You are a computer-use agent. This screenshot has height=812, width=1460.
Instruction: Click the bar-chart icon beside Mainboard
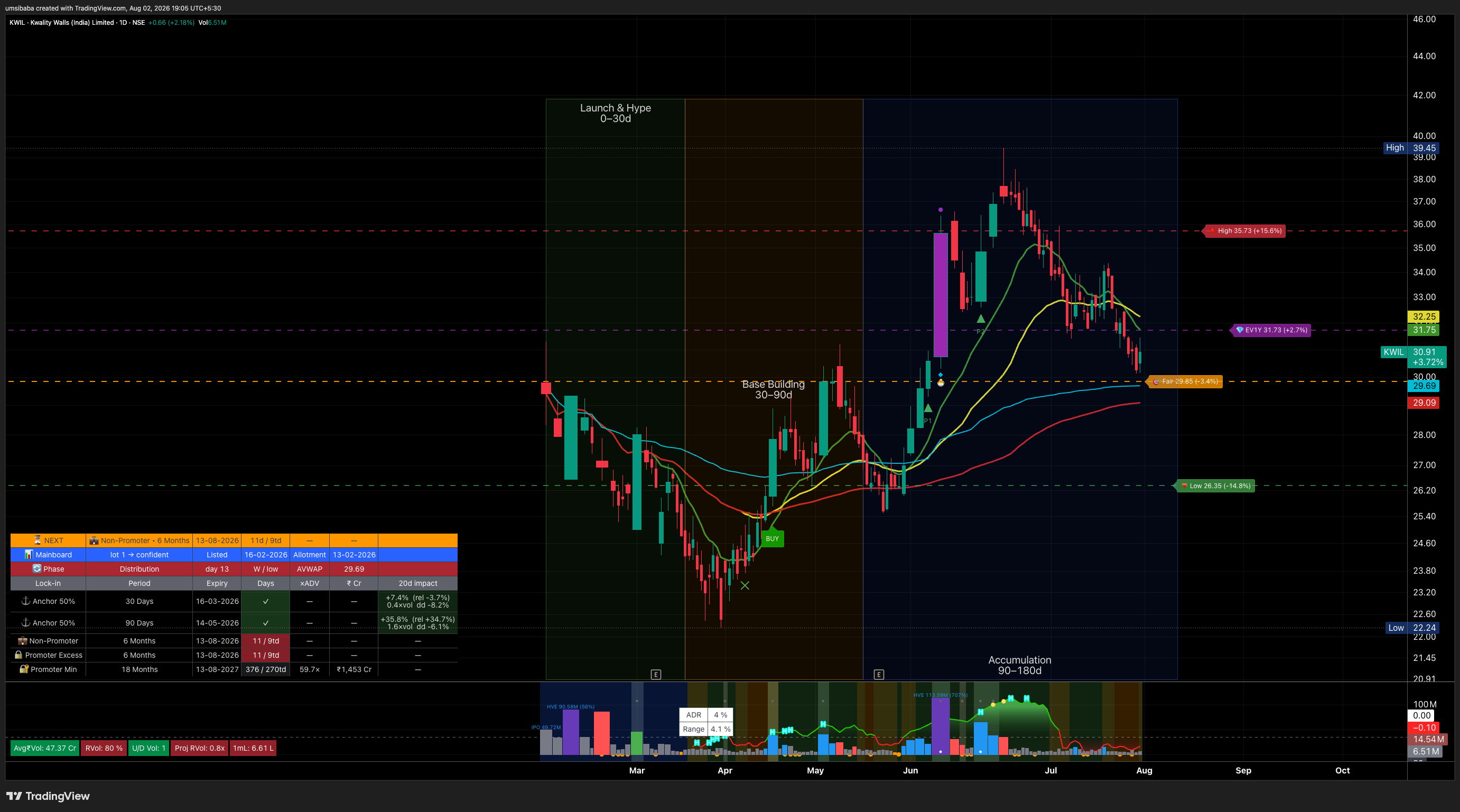29,554
